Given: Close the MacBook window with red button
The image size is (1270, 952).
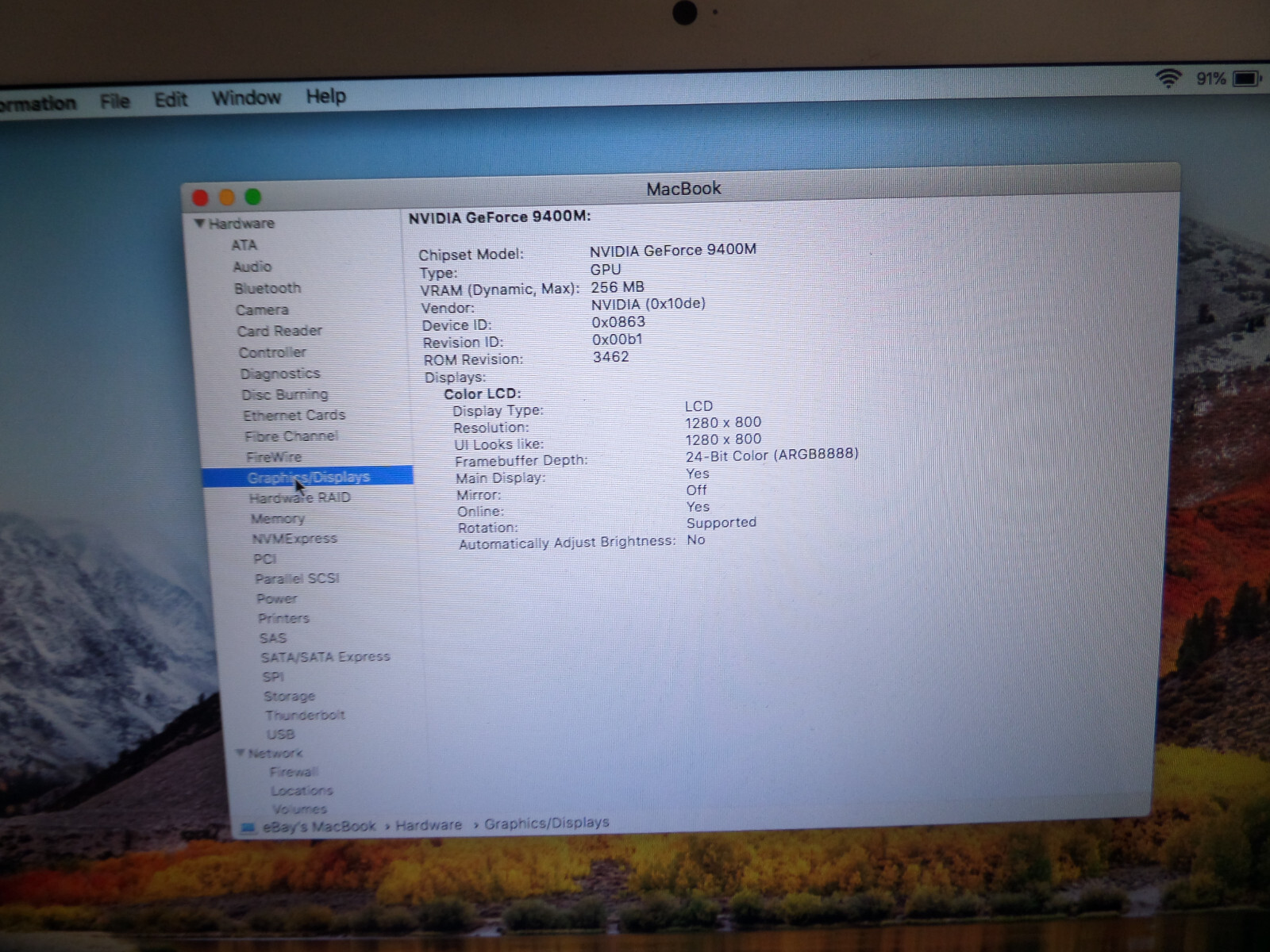Looking at the screenshot, I should [200, 198].
